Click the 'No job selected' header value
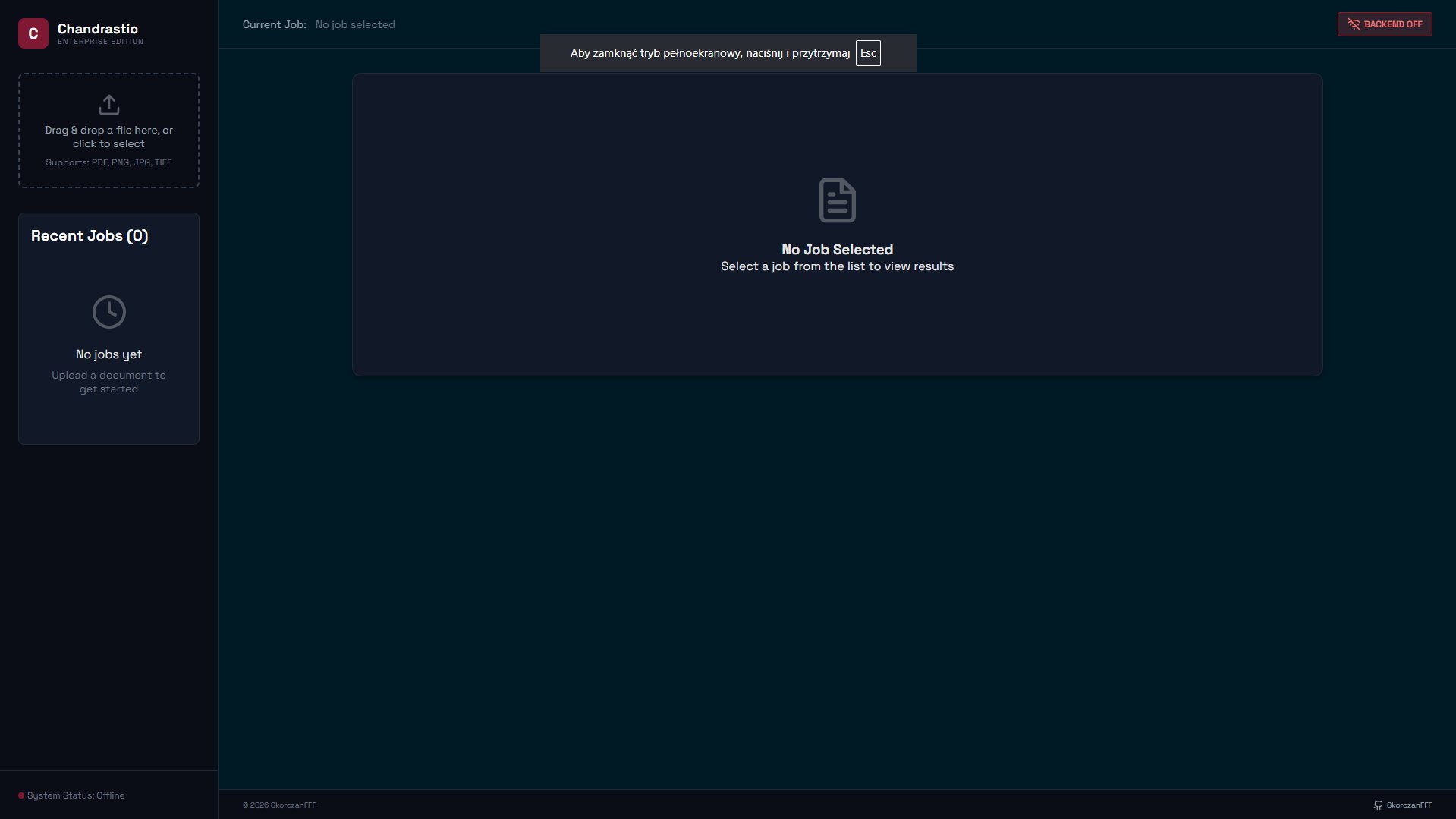1456x819 pixels. click(355, 24)
